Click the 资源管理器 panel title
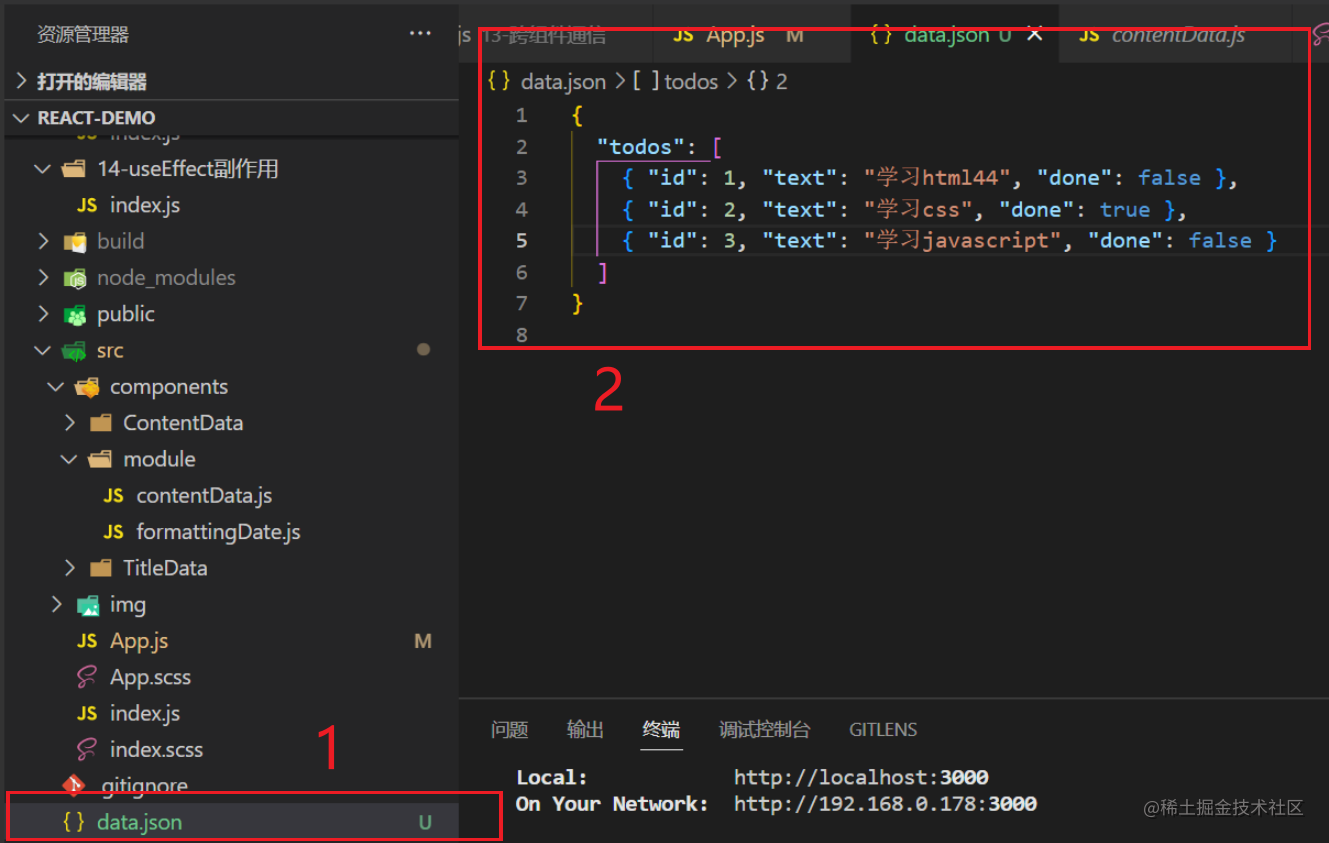The height and width of the screenshot is (843, 1329). 83,34
